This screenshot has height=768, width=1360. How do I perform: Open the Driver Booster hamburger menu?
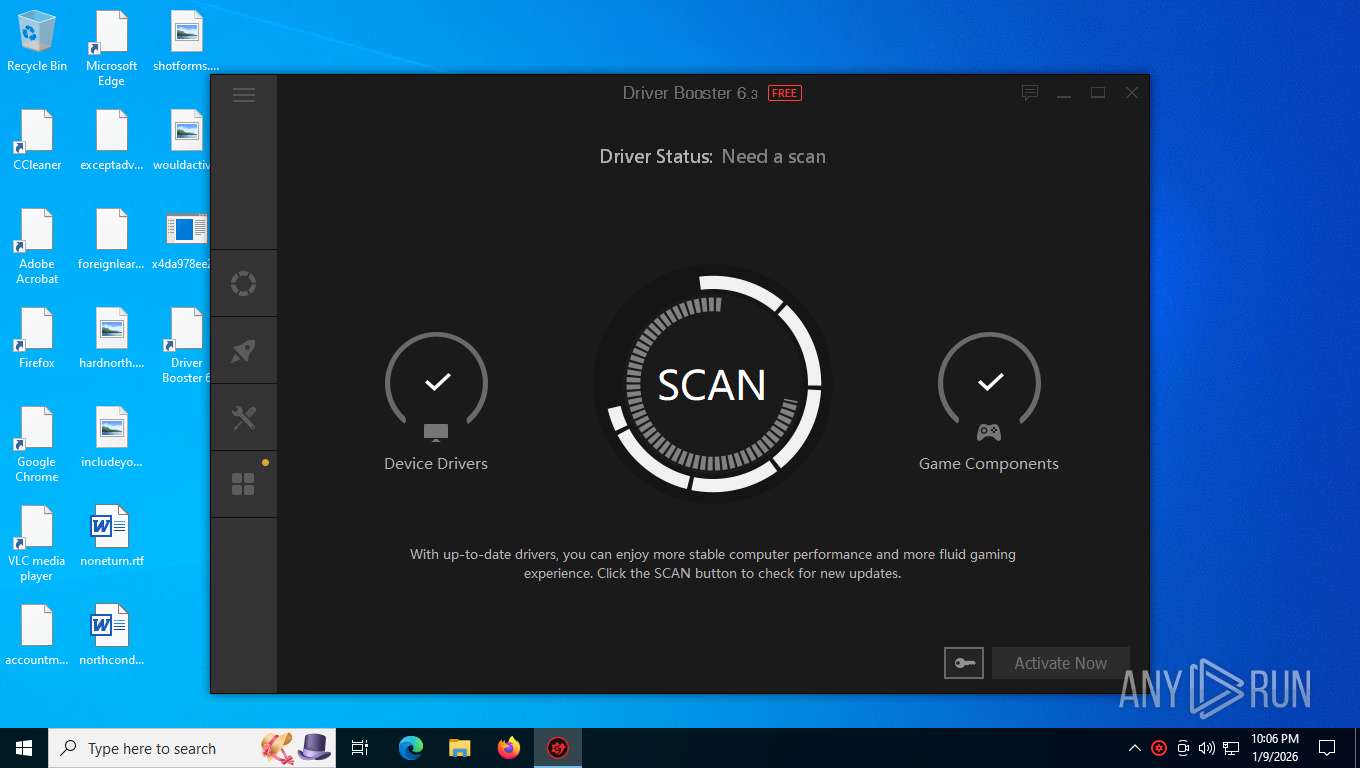(x=243, y=95)
